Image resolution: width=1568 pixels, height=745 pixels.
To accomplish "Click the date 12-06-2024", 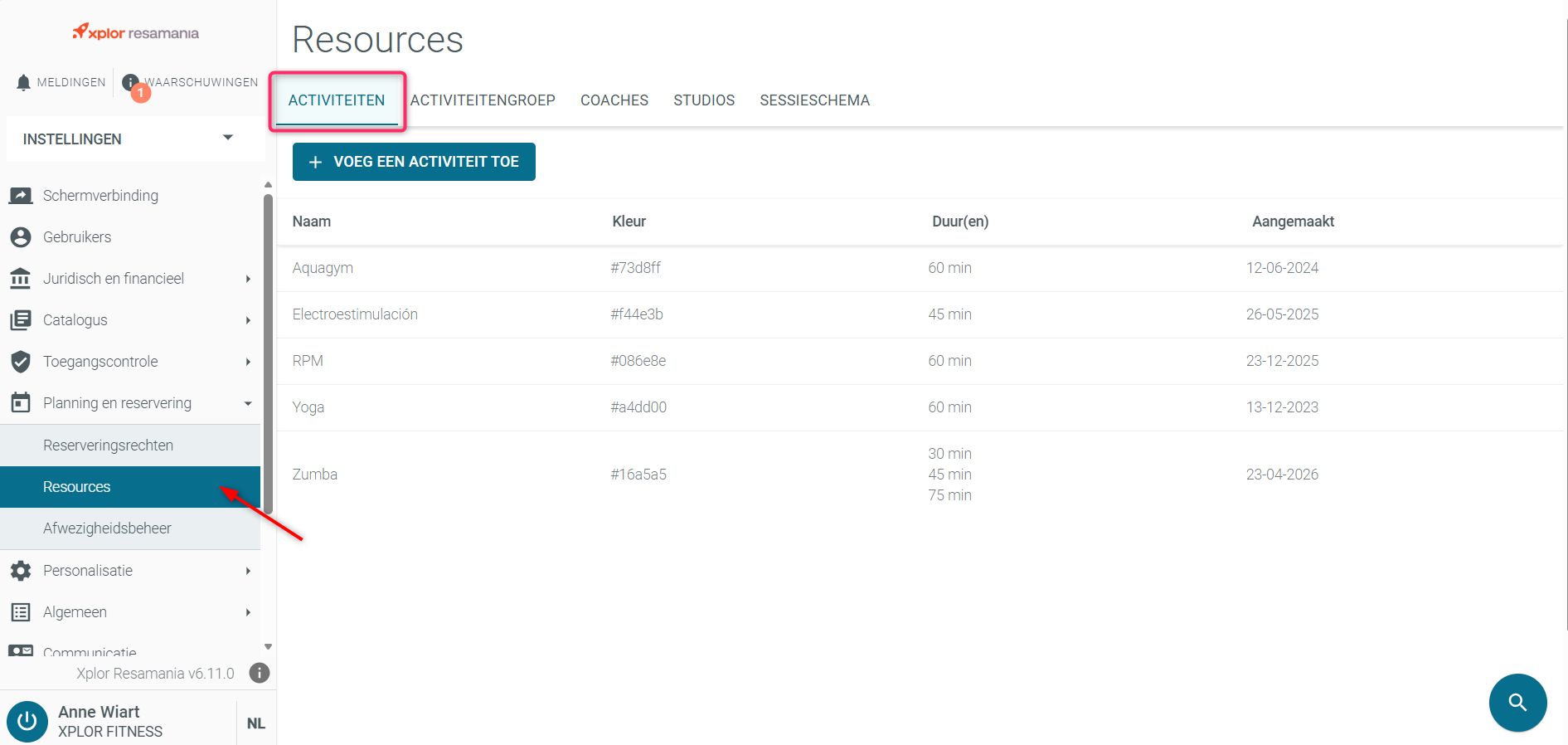I will (1282, 268).
